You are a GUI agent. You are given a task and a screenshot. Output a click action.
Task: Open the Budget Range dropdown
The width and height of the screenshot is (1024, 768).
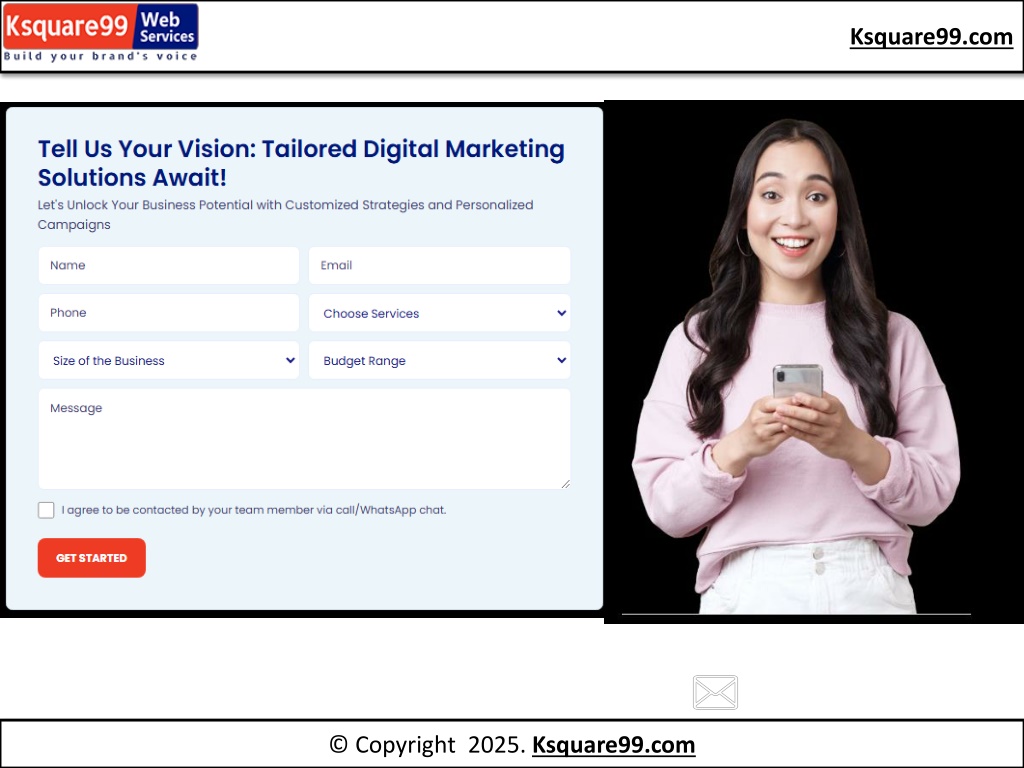pos(440,360)
